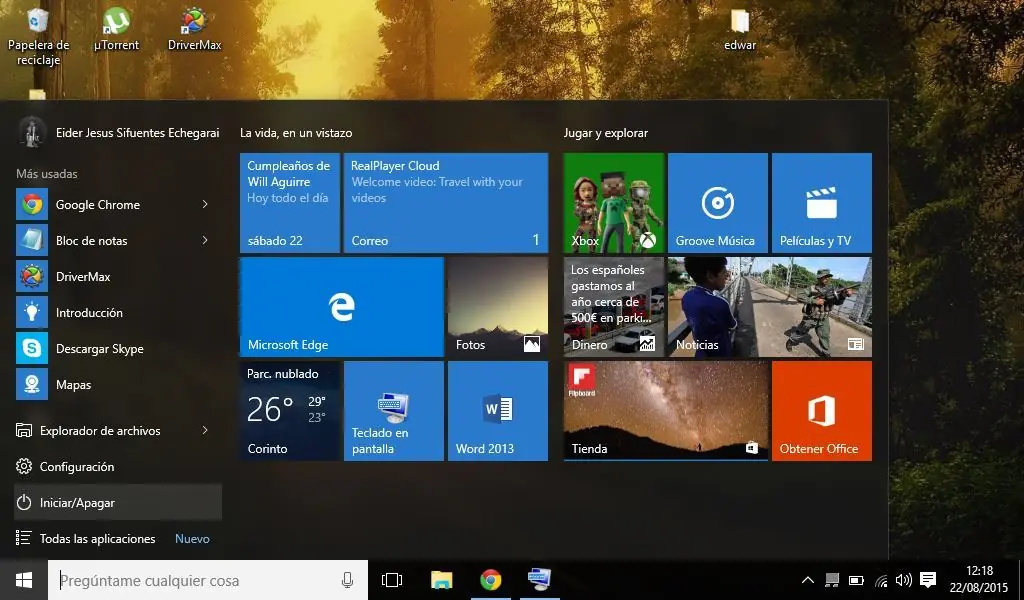
Task: Launch Teclado en pantalla tile
Action: click(394, 411)
